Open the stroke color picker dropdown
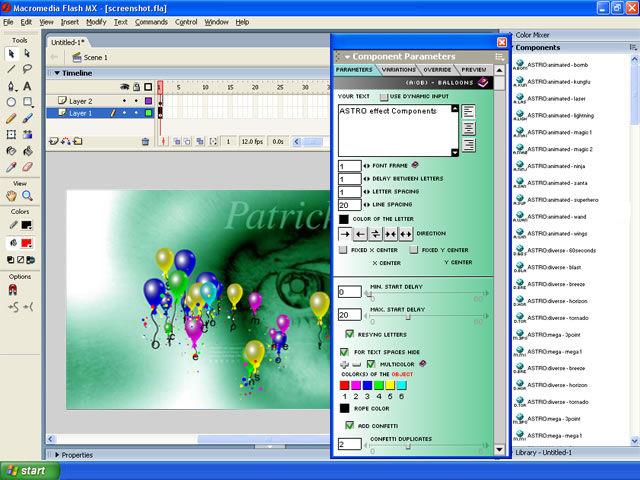 tap(27, 225)
